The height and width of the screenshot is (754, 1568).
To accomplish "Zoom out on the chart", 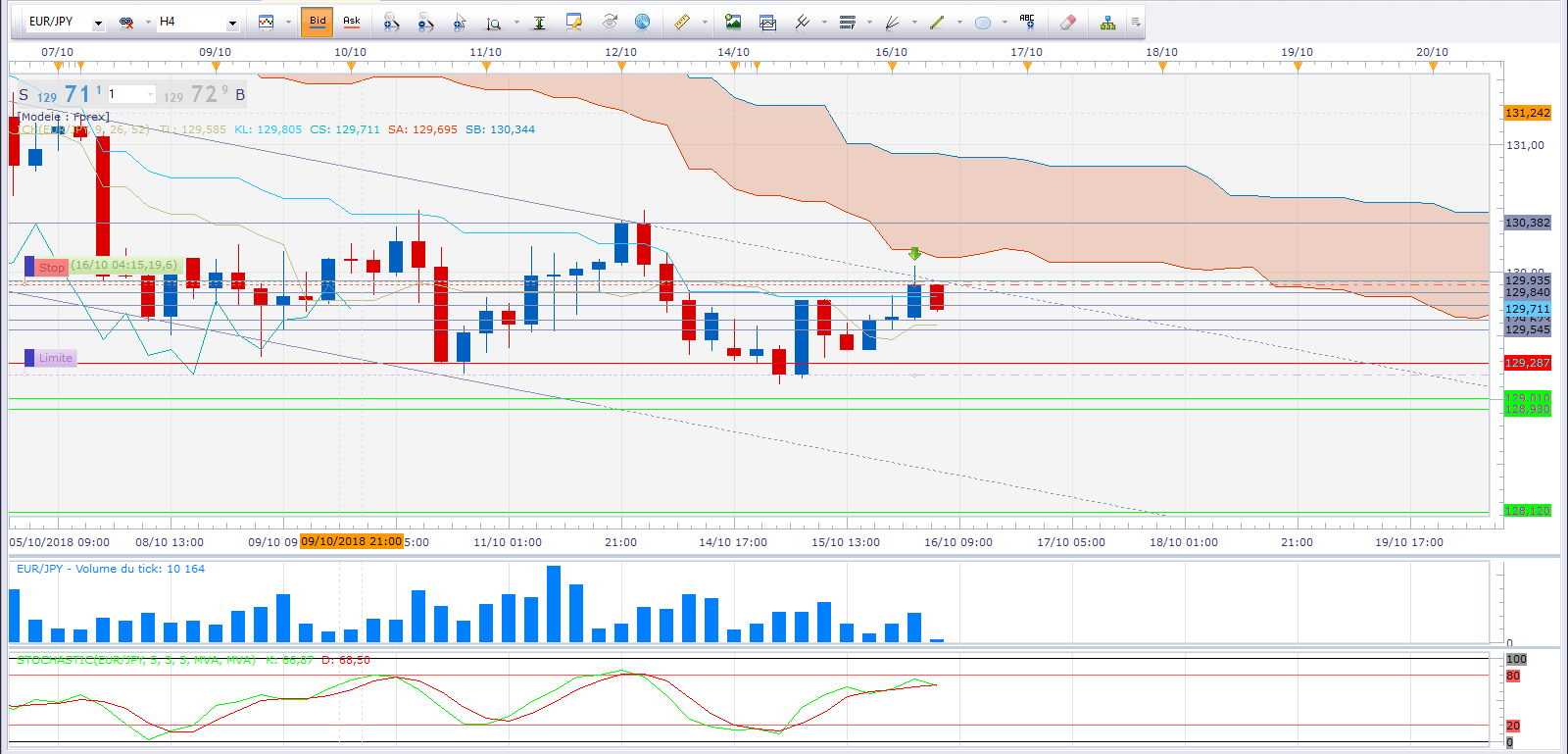I will (425, 22).
